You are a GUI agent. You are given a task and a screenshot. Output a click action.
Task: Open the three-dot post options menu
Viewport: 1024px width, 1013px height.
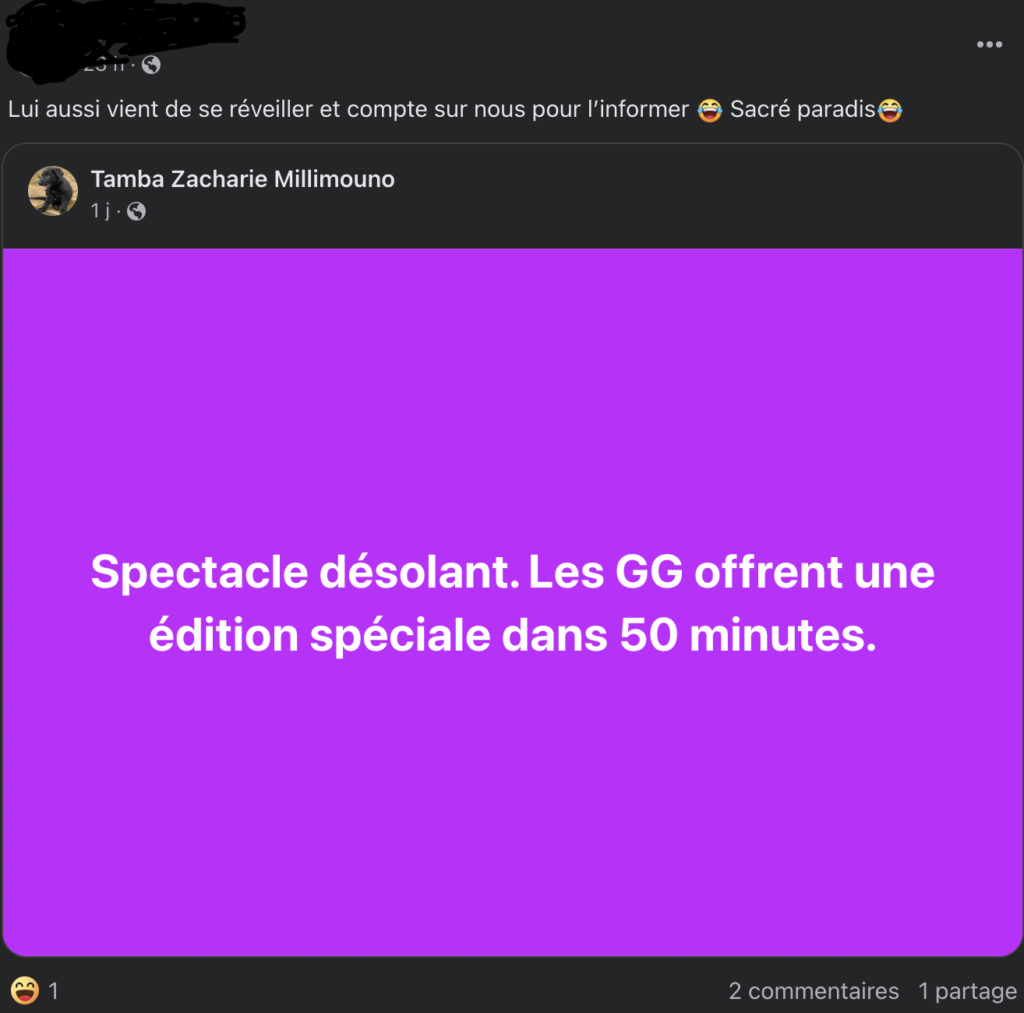point(989,44)
